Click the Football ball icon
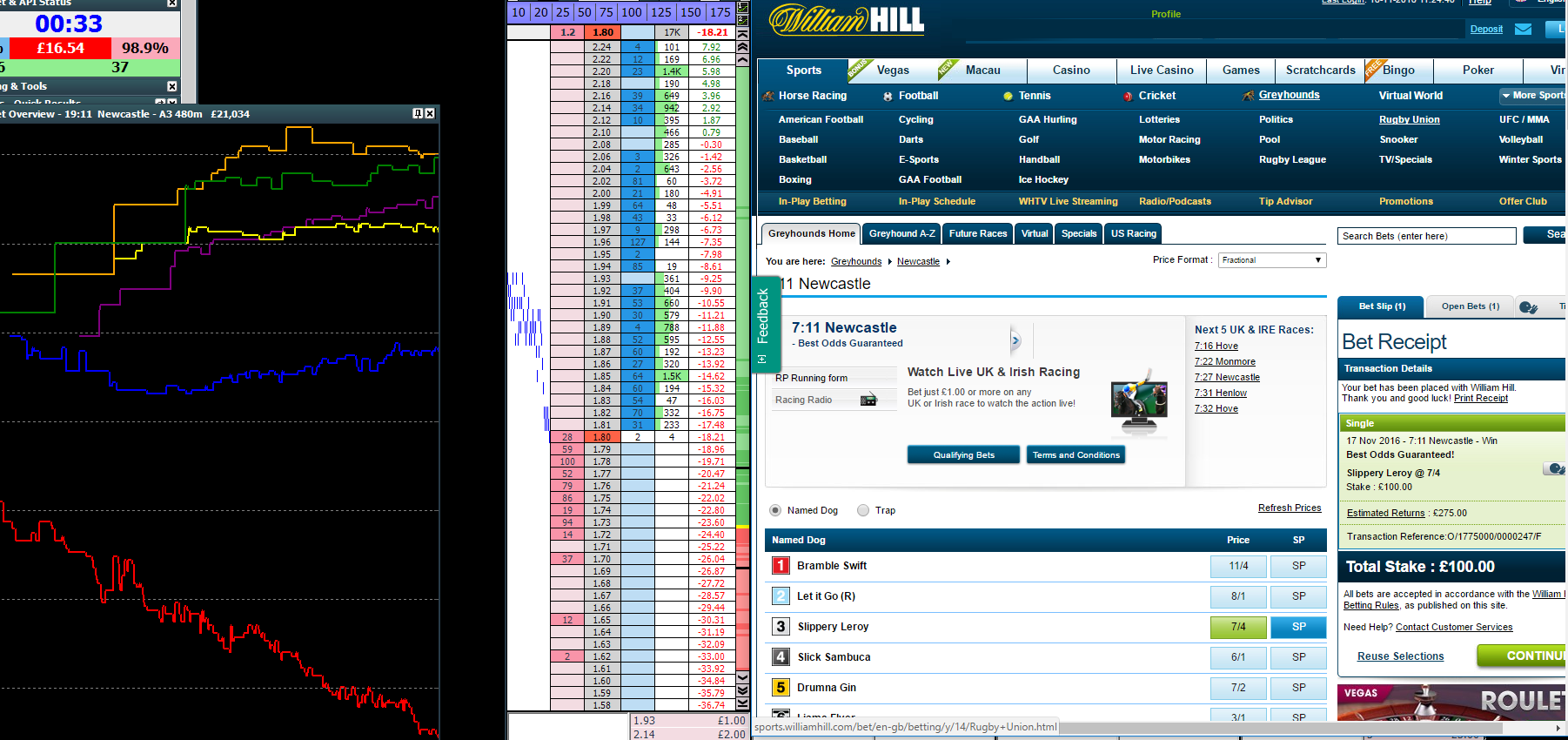This screenshot has width=1568, height=740. pos(888,96)
